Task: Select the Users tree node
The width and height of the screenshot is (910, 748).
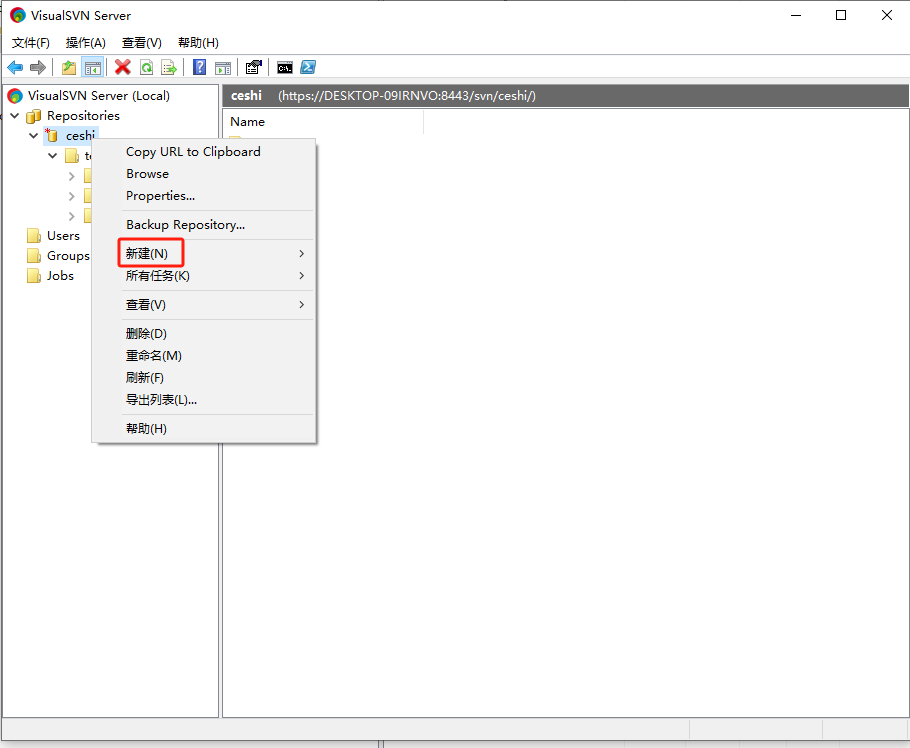Action: click(63, 236)
